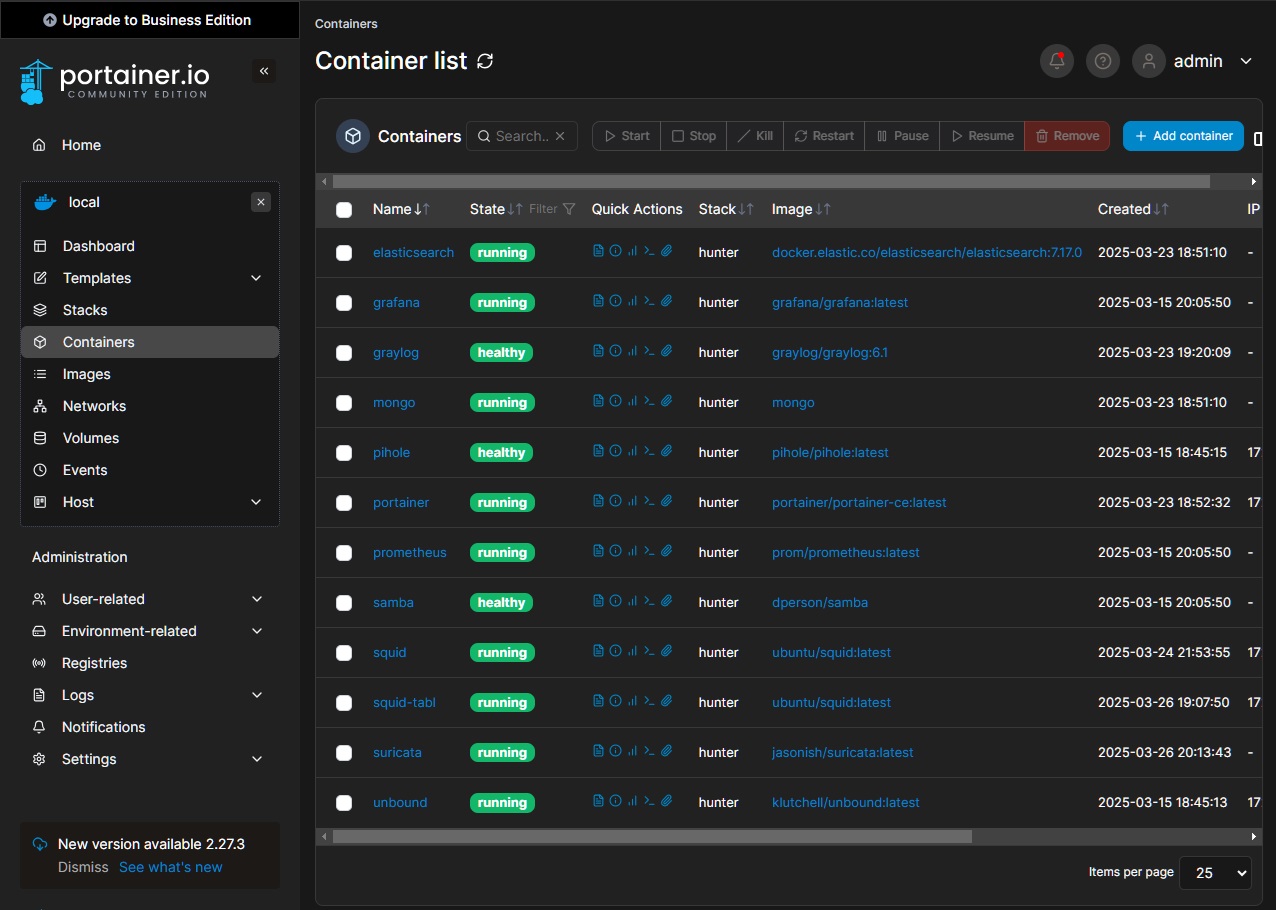Click the right scroll arrow on the bottom scrollbar

(x=1254, y=836)
